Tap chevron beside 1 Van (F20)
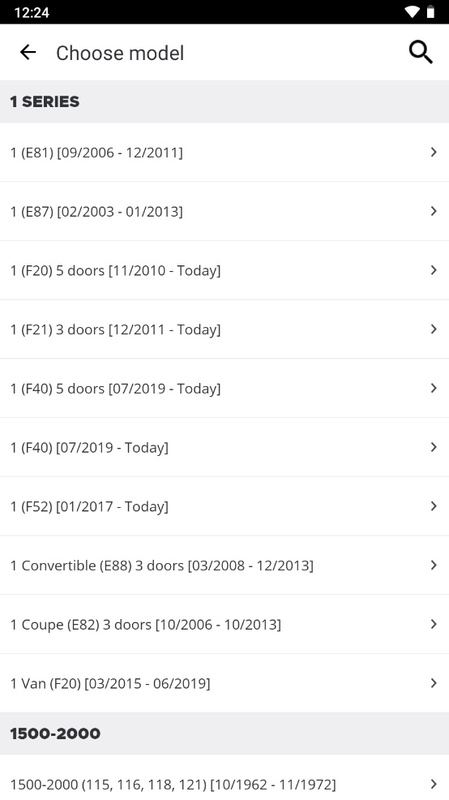Screen dimensions: 449x800 tap(433, 683)
